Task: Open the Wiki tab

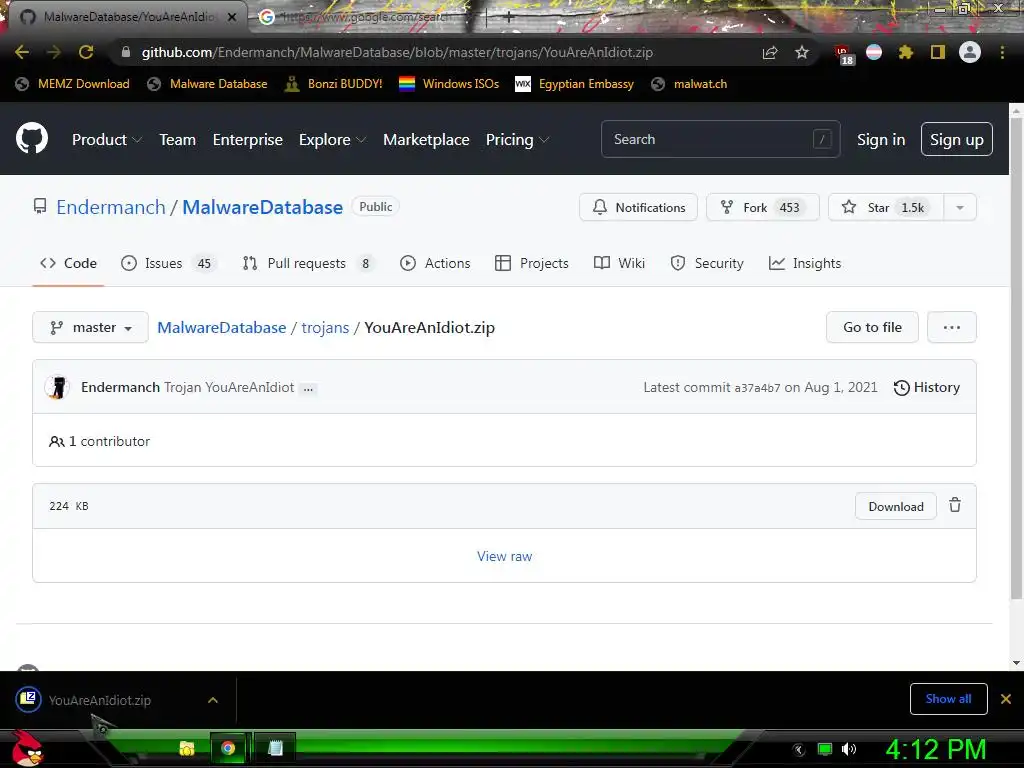Action: click(x=619, y=263)
